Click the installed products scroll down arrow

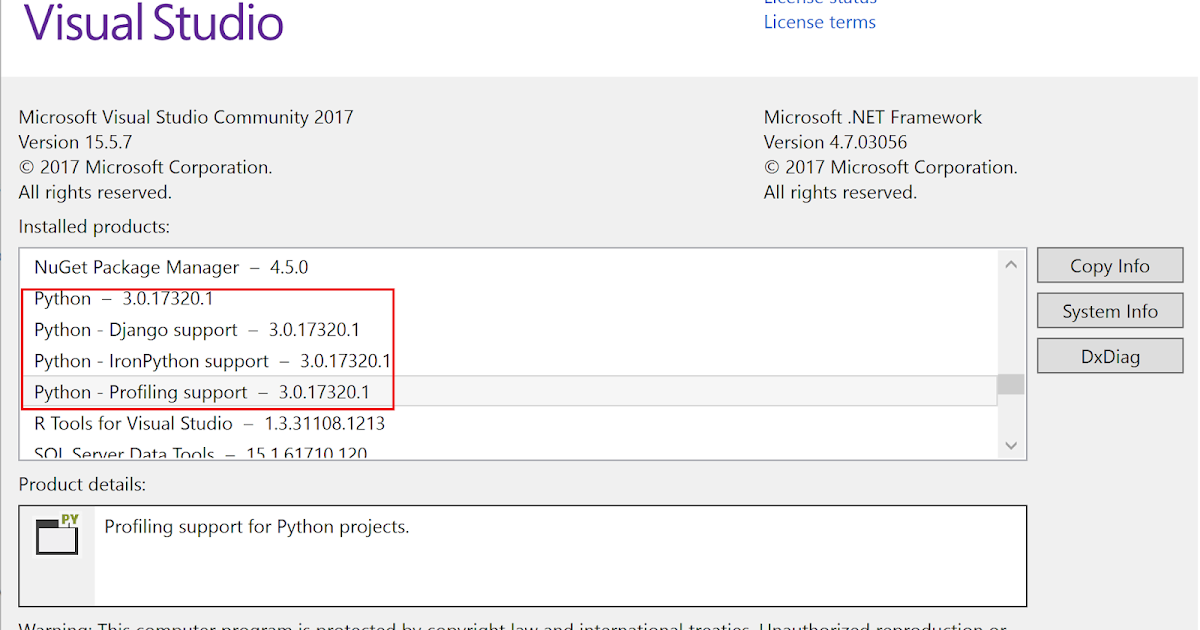coord(1011,445)
